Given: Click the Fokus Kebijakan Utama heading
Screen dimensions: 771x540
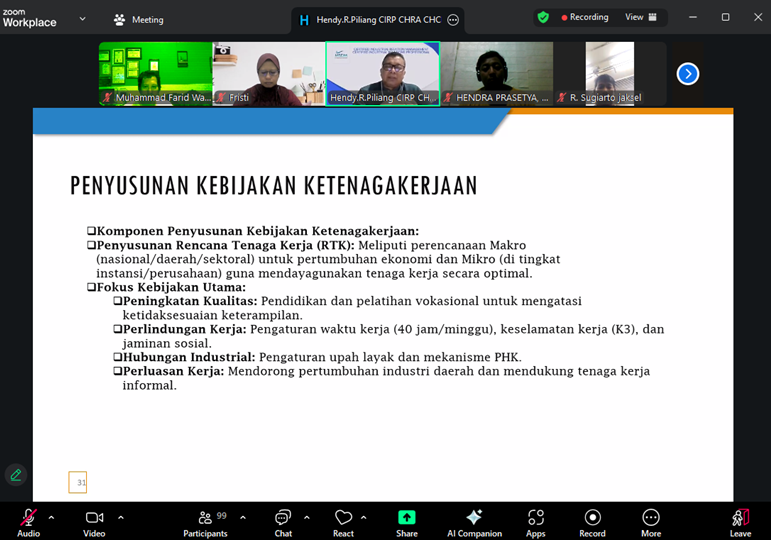Looking at the screenshot, I should [x=167, y=287].
